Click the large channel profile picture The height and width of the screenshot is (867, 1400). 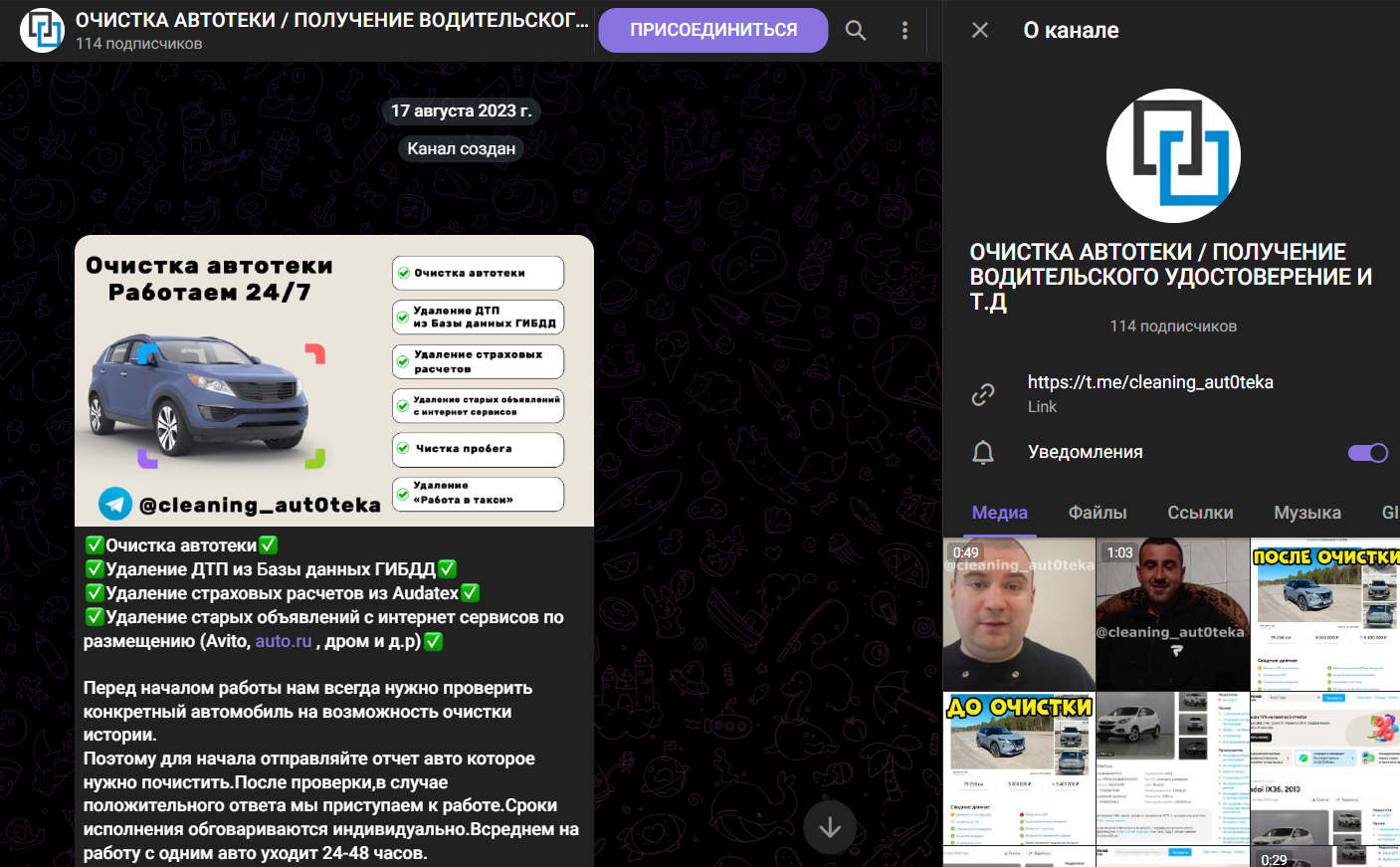pyautogui.click(x=1173, y=155)
